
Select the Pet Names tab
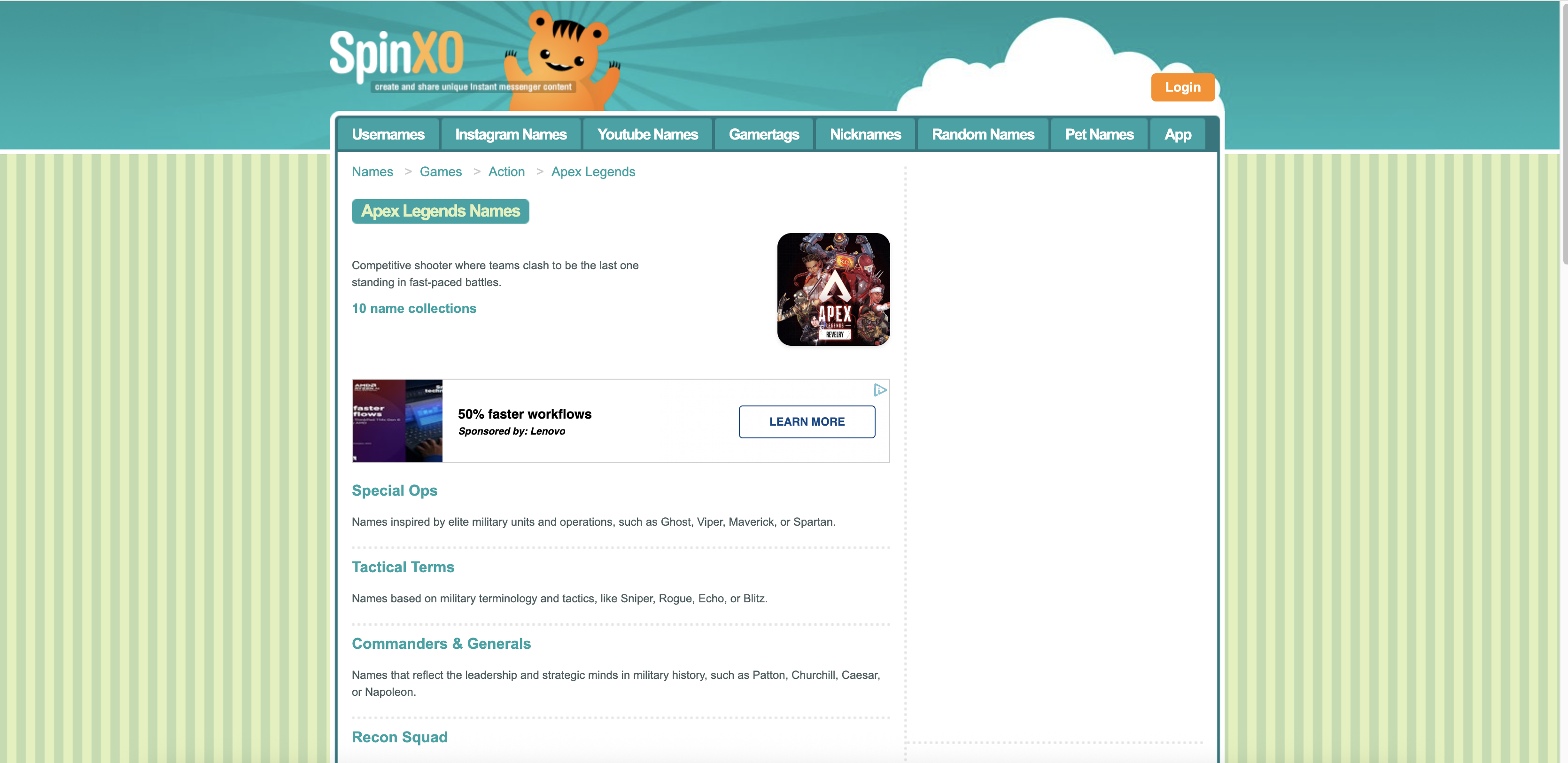(x=1099, y=134)
